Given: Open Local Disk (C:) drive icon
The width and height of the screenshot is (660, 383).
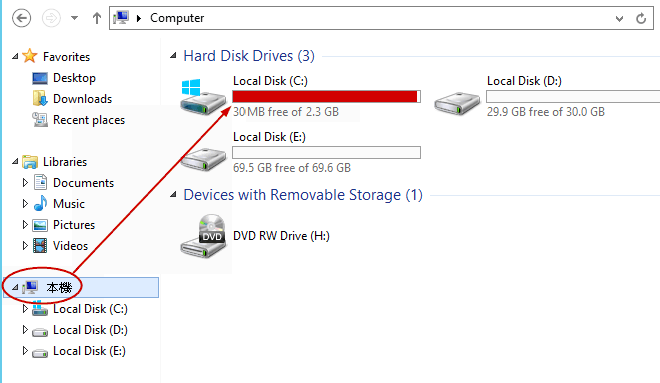Looking at the screenshot, I should pos(203,97).
